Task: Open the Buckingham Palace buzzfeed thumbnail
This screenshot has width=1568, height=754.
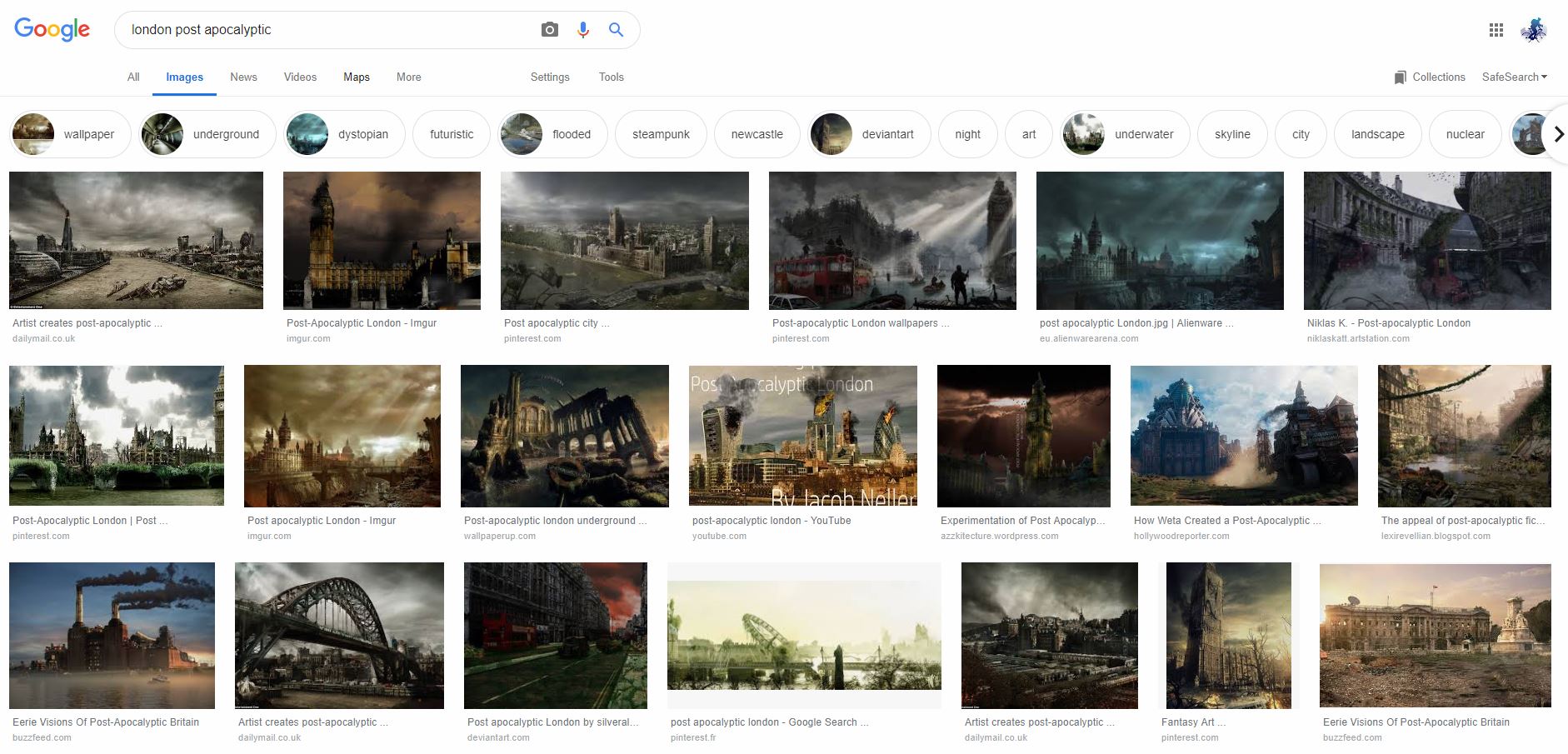Action: point(1436,636)
